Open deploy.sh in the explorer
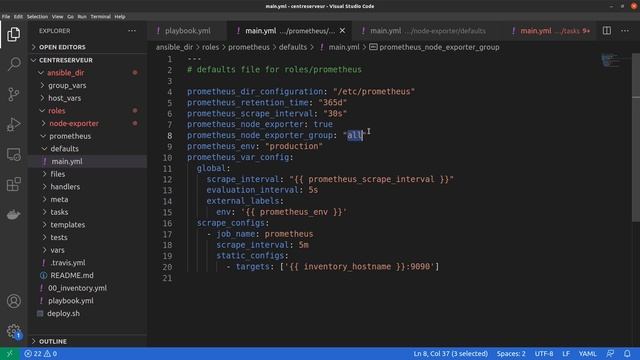The image size is (640, 360). (63, 313)
